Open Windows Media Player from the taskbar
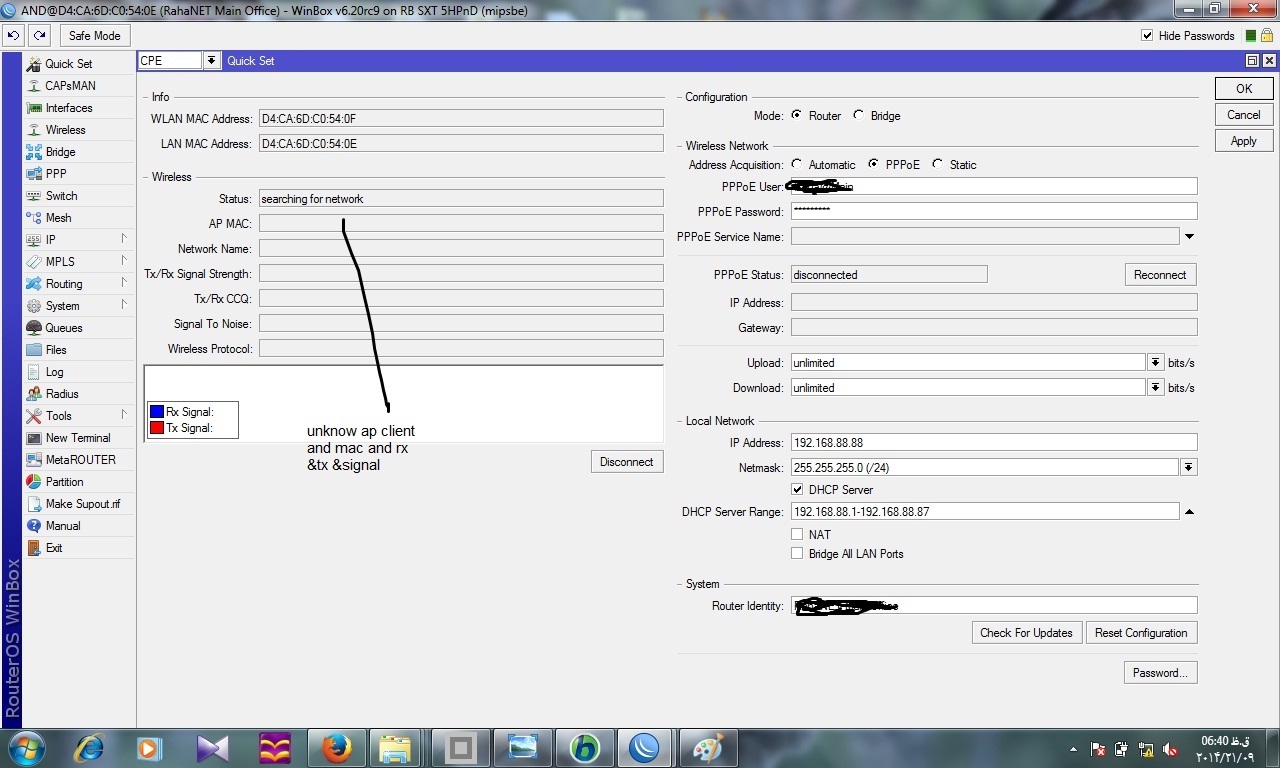 pos(149,748)
